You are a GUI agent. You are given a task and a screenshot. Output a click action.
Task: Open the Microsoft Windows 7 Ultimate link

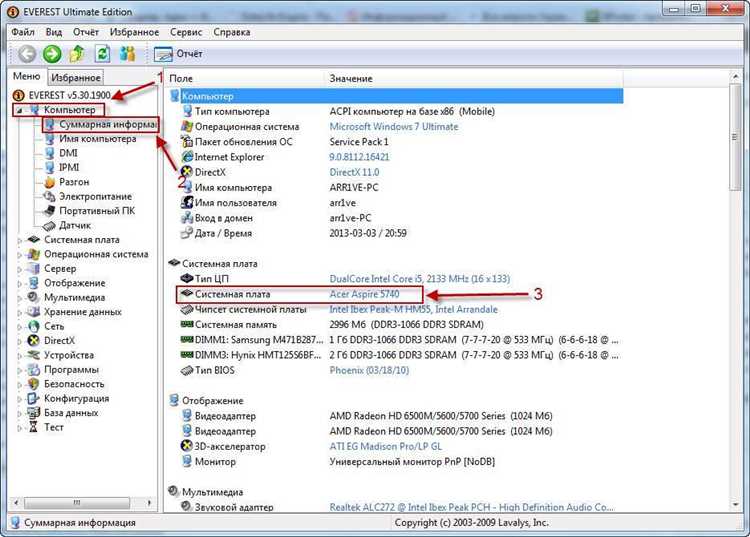[394, 127]
